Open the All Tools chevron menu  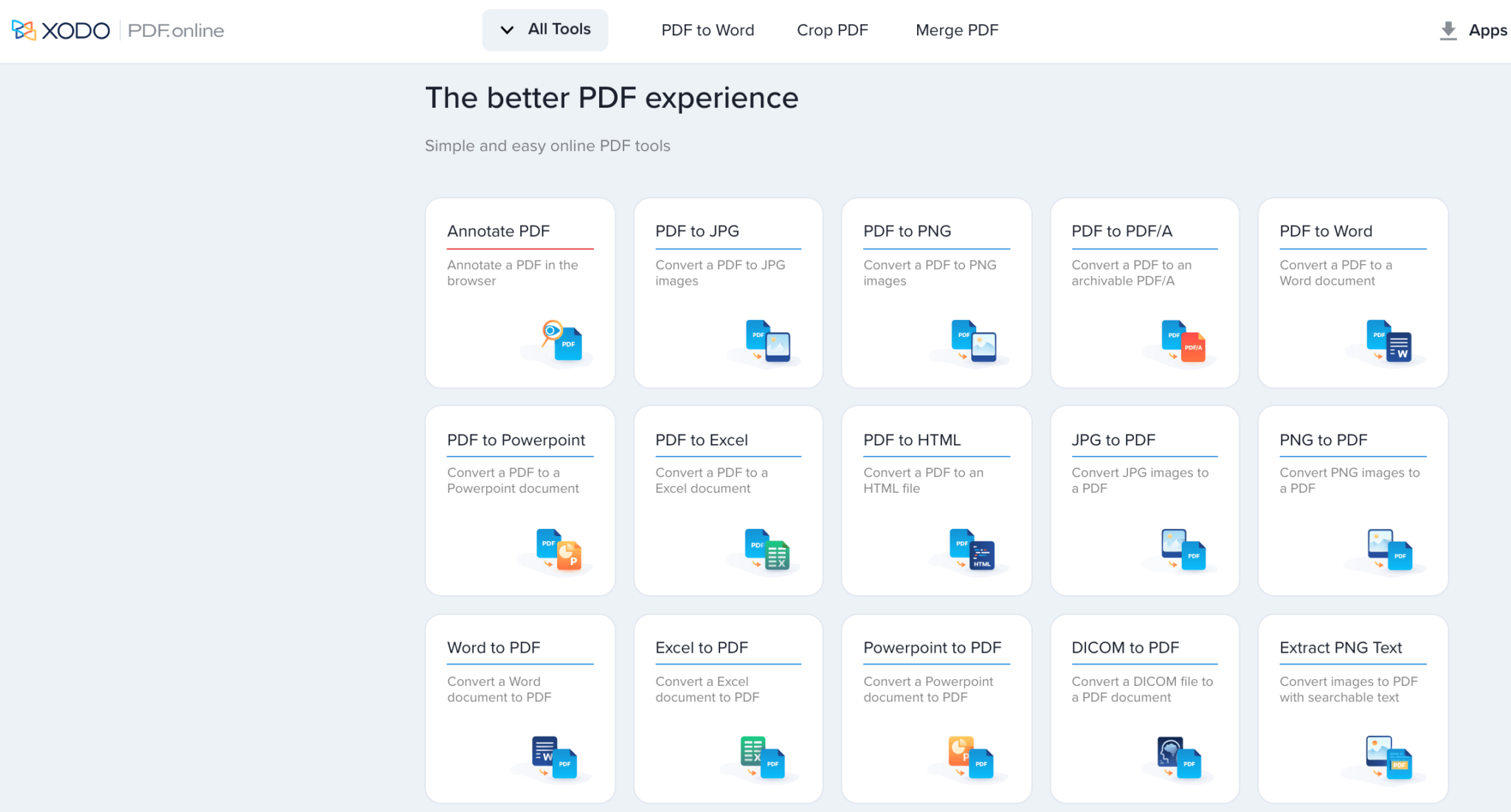507,30
